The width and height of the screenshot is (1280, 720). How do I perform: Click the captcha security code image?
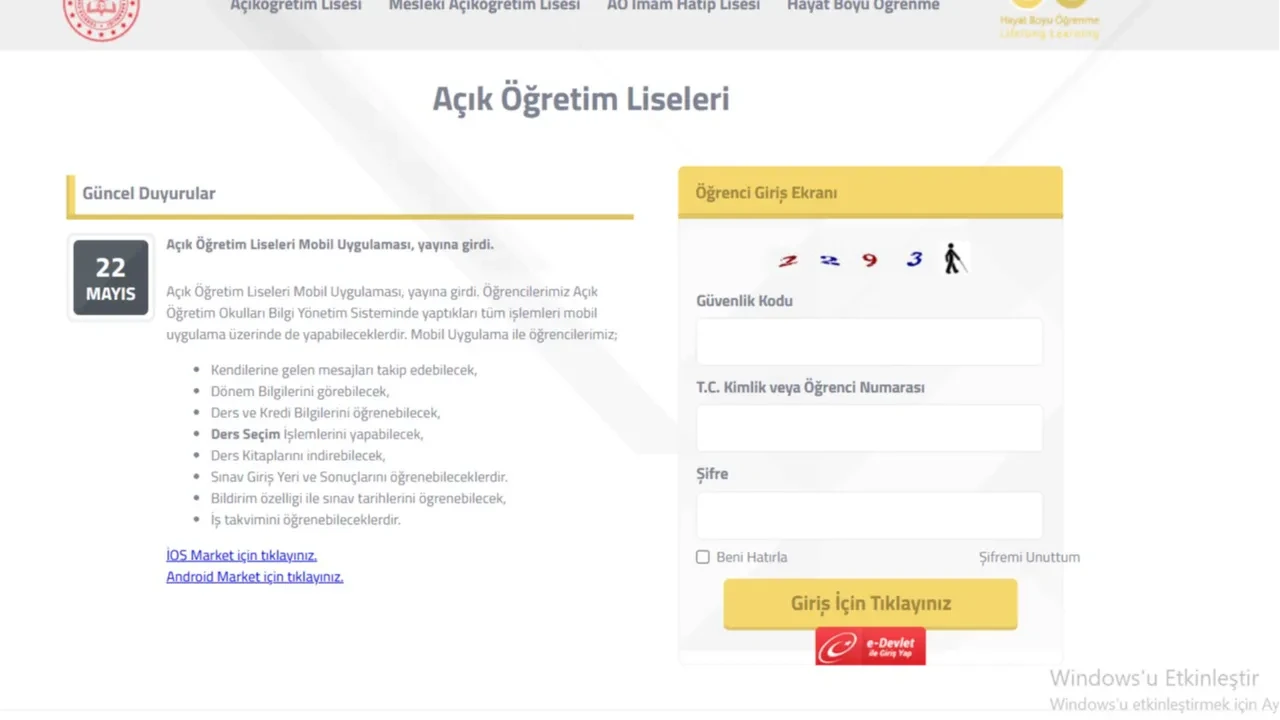[x=851, y=260]
